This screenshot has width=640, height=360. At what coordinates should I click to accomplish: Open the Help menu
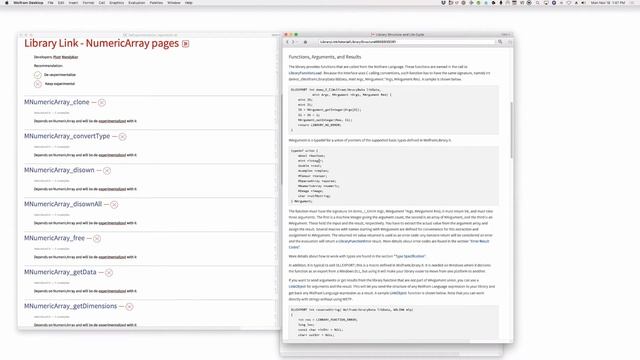point(189,2)
